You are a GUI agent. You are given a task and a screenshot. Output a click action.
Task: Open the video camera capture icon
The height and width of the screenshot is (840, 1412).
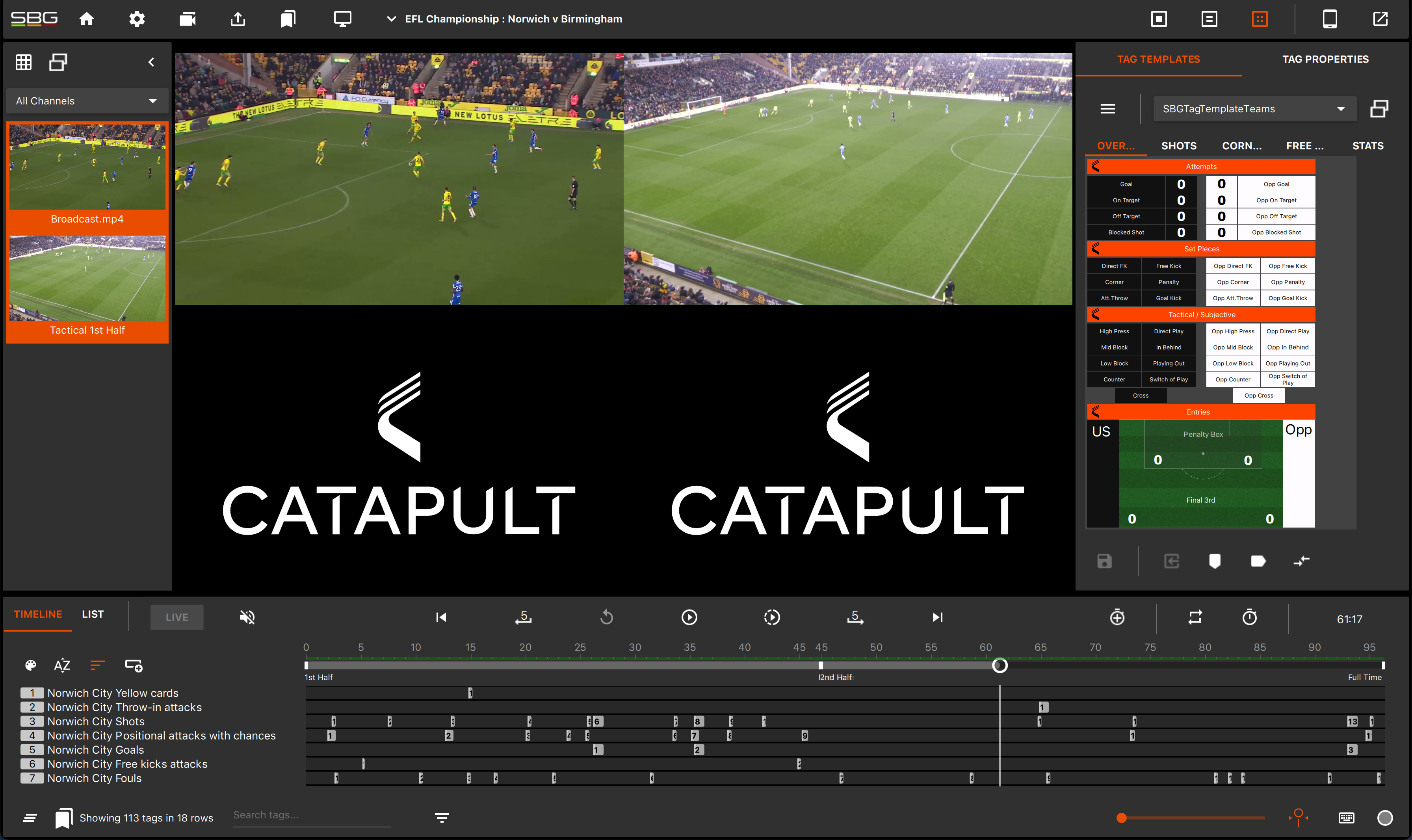point(187,19)
